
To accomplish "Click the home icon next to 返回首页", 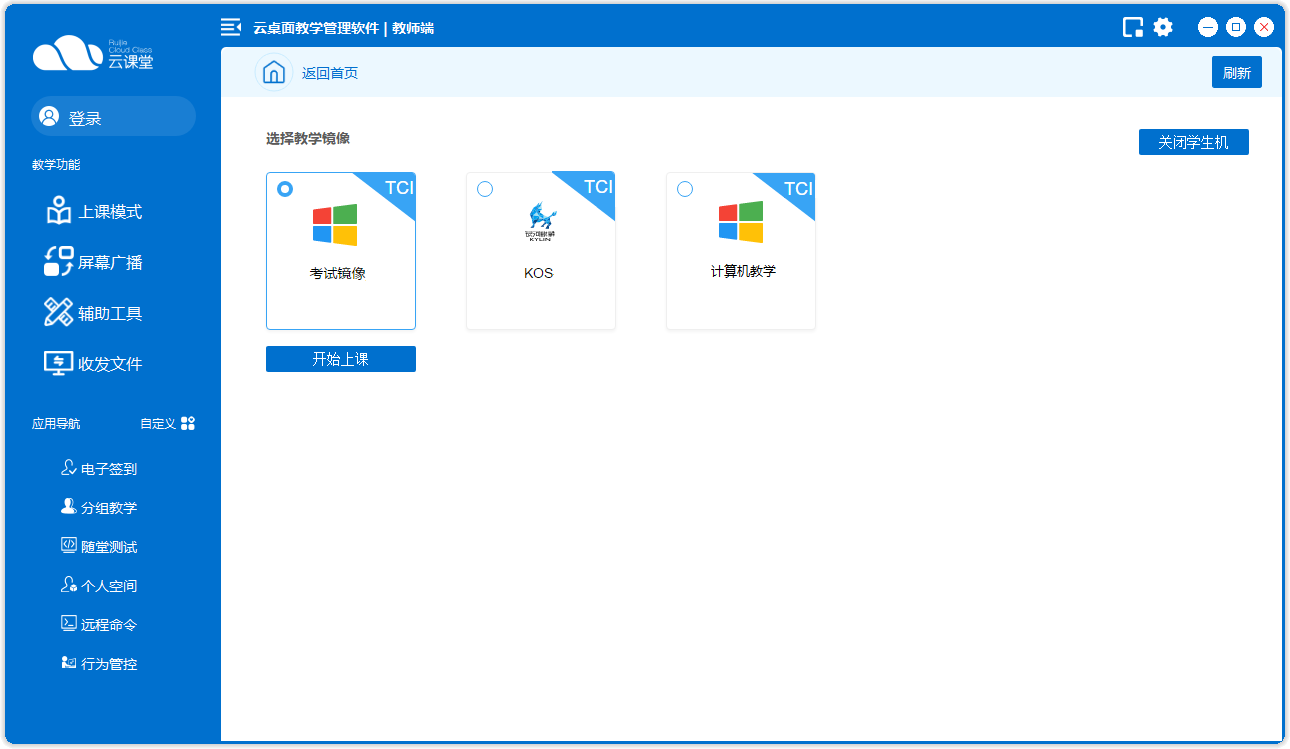I will [x=273, y=73].
